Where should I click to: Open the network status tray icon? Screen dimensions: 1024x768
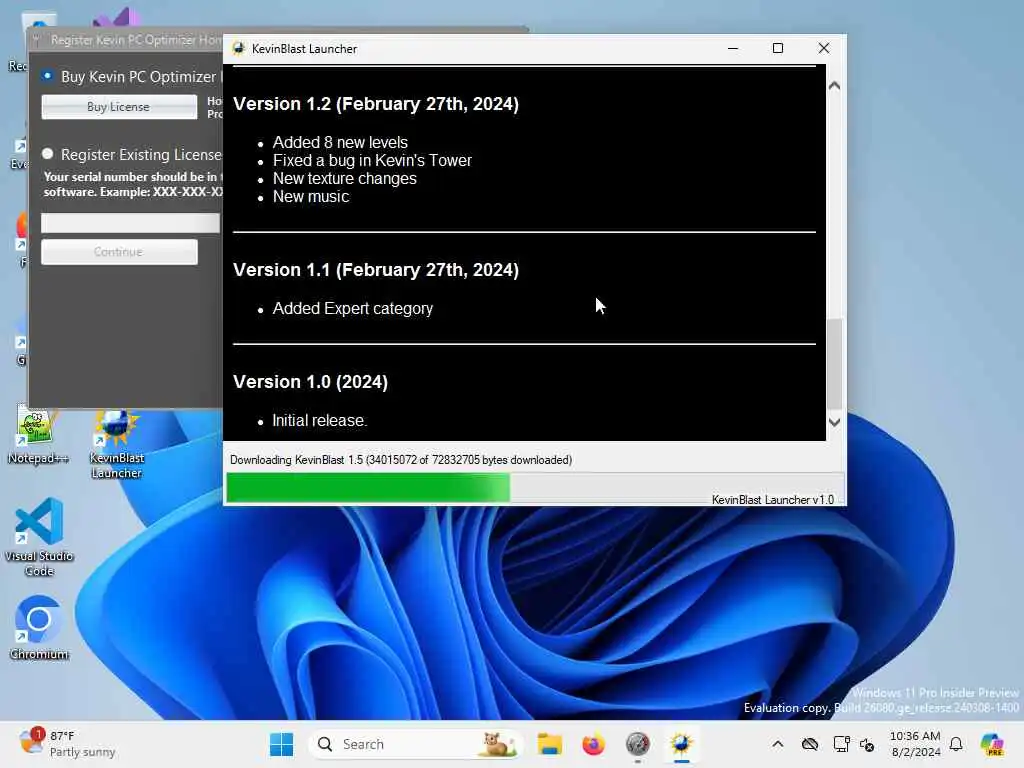(841, 744)
